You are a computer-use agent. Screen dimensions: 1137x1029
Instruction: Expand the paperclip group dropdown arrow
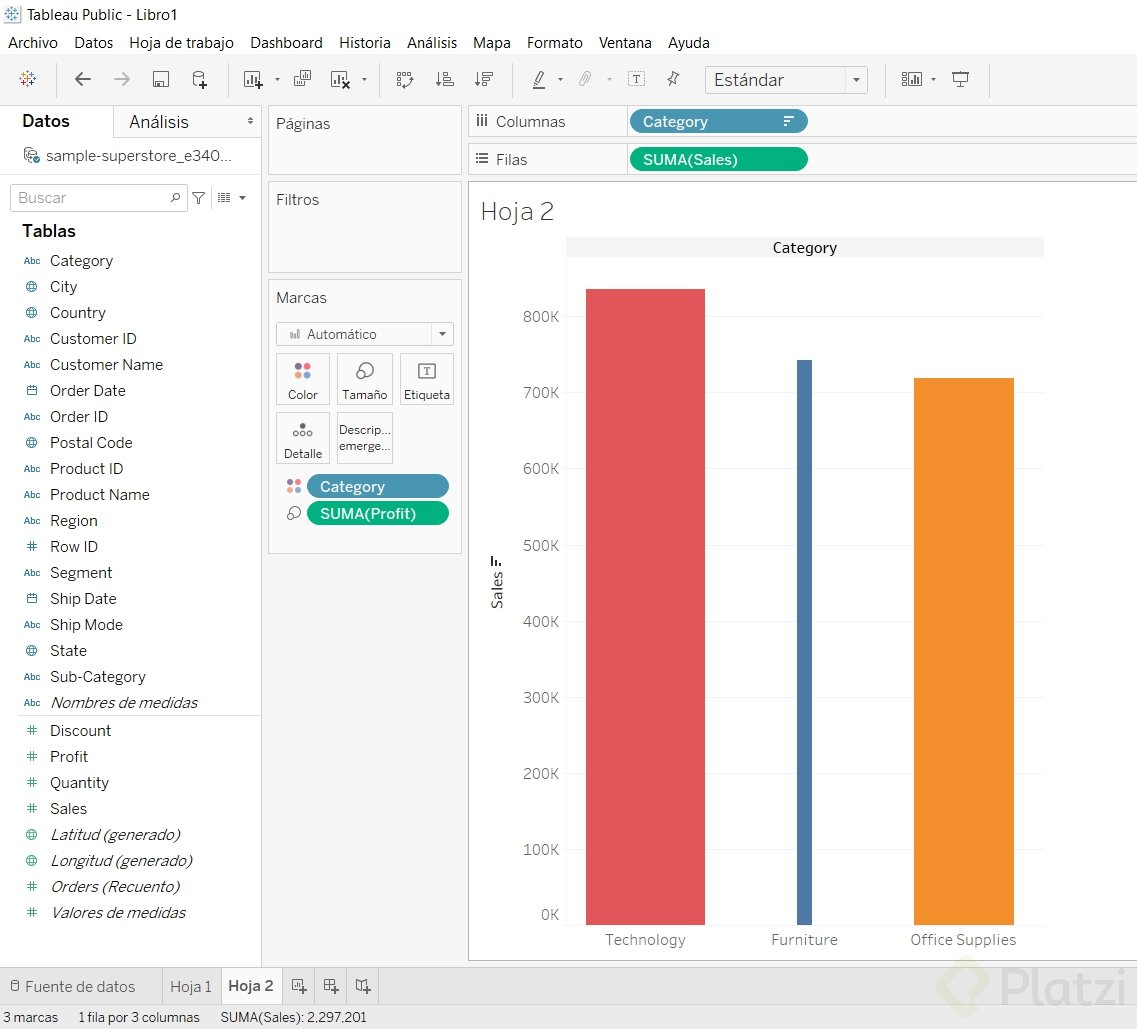coord(609,79)
